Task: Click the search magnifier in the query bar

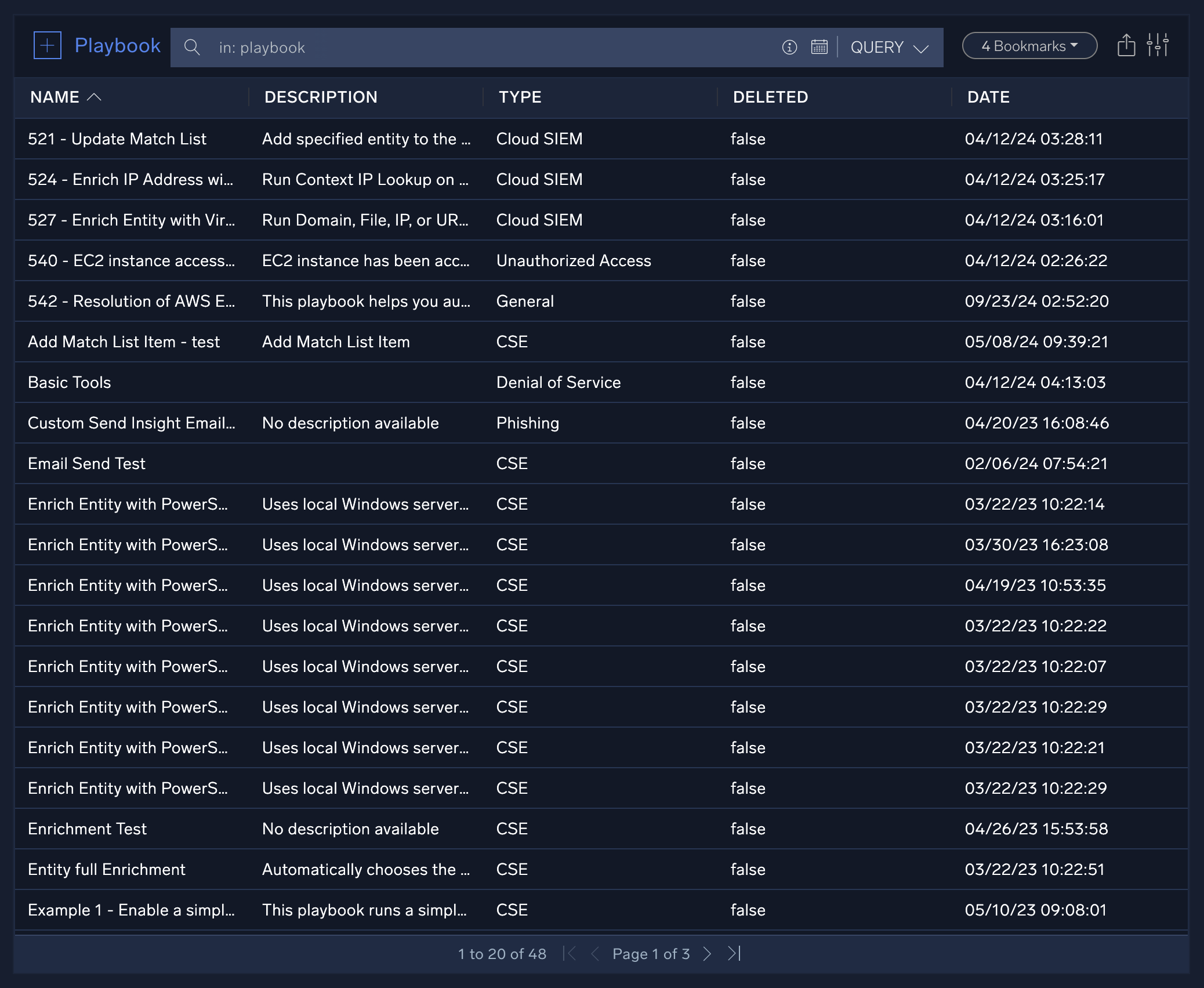Action: [192, 48]
